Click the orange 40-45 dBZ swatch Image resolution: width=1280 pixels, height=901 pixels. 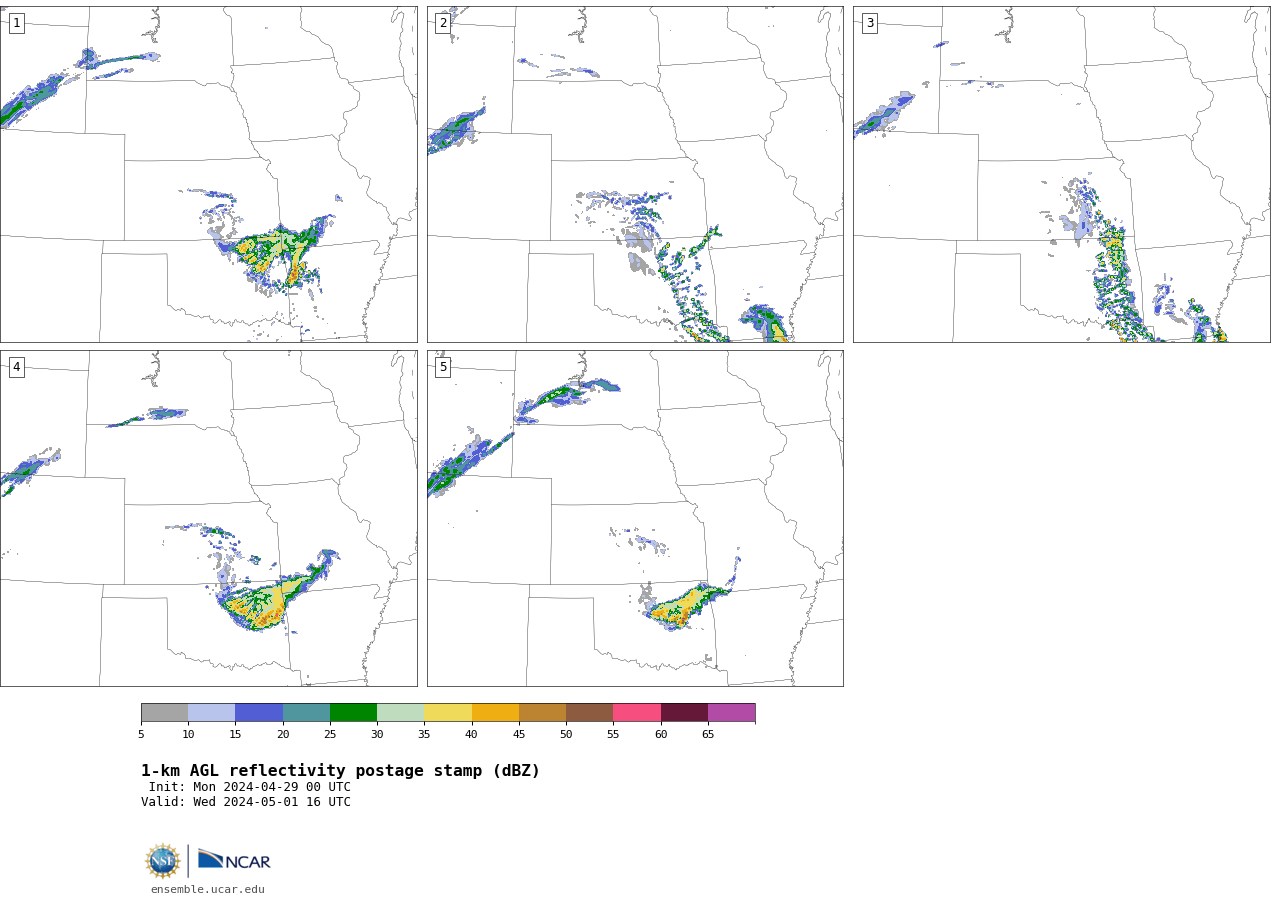(x=495, y=712)
